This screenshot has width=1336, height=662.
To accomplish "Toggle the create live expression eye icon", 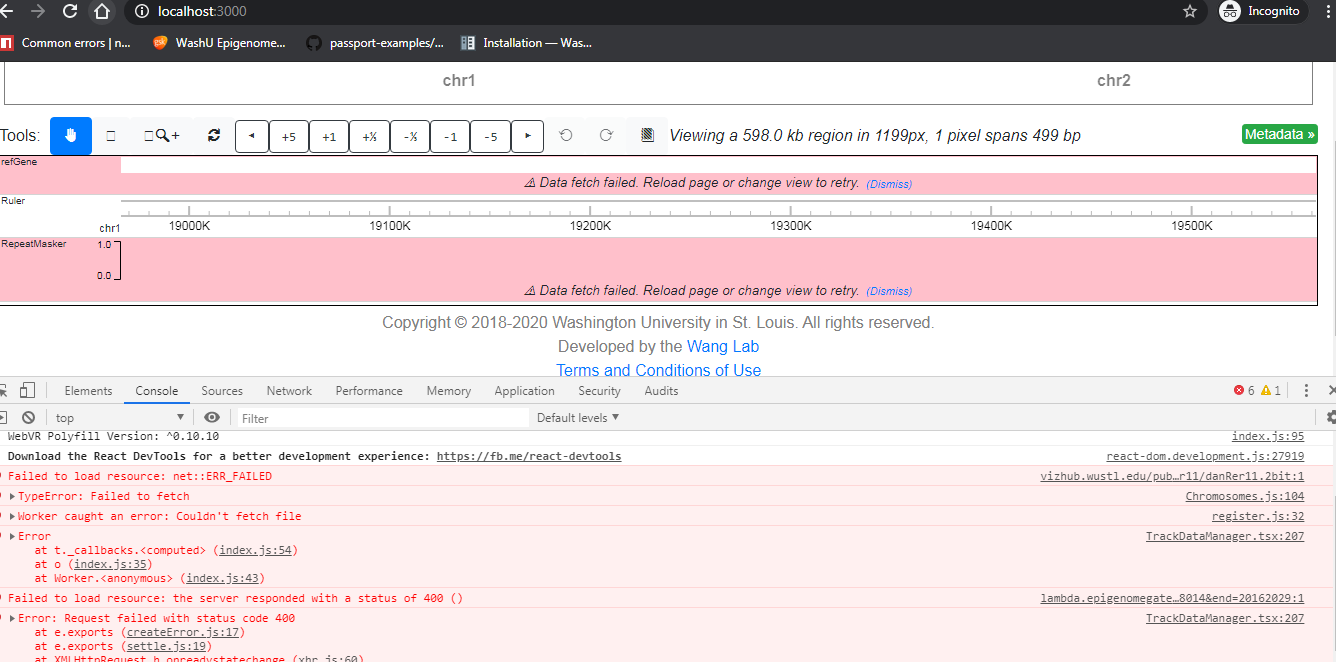I will [x=211, y=417].
